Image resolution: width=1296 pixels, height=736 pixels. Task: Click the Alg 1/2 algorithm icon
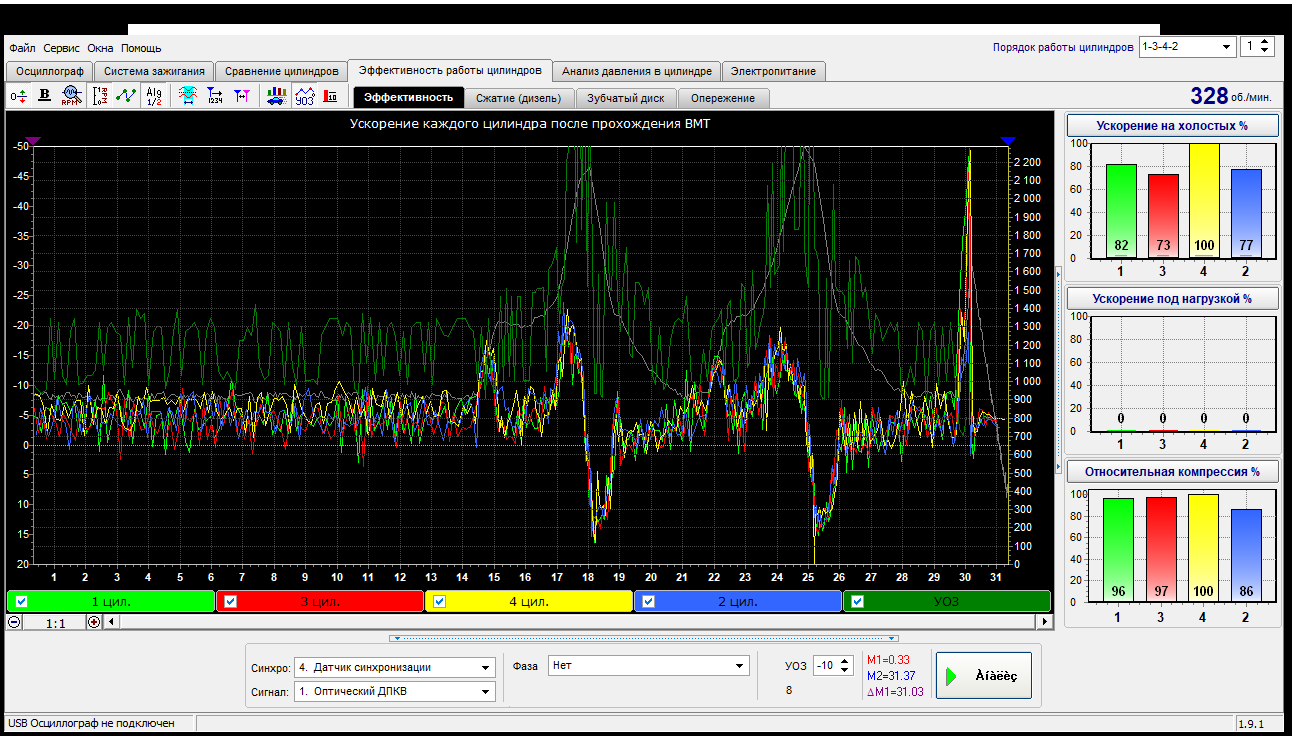coord(154,96)
